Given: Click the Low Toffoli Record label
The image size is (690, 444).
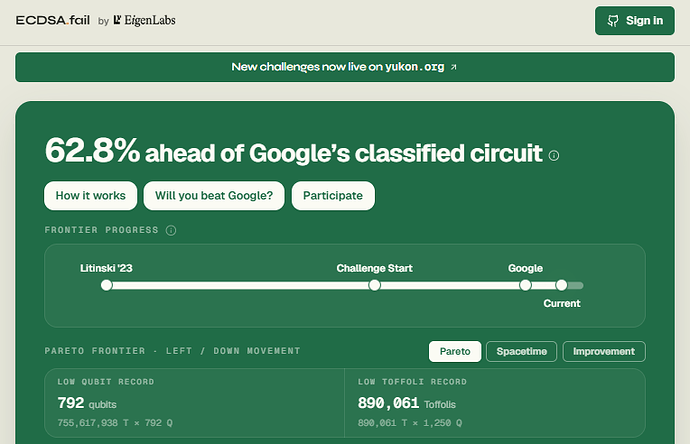Looking at the screenshot, I should (x=412, y=382).
